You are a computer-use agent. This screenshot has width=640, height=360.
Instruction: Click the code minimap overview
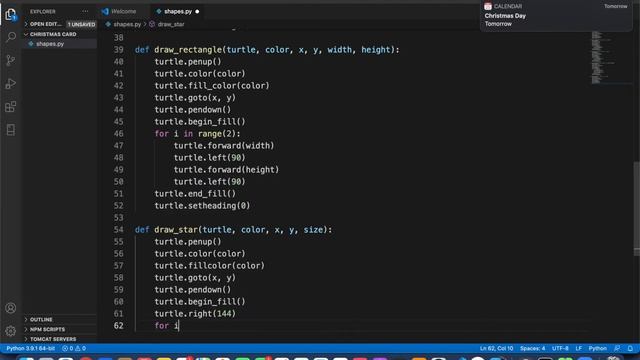tap(611, 57)
